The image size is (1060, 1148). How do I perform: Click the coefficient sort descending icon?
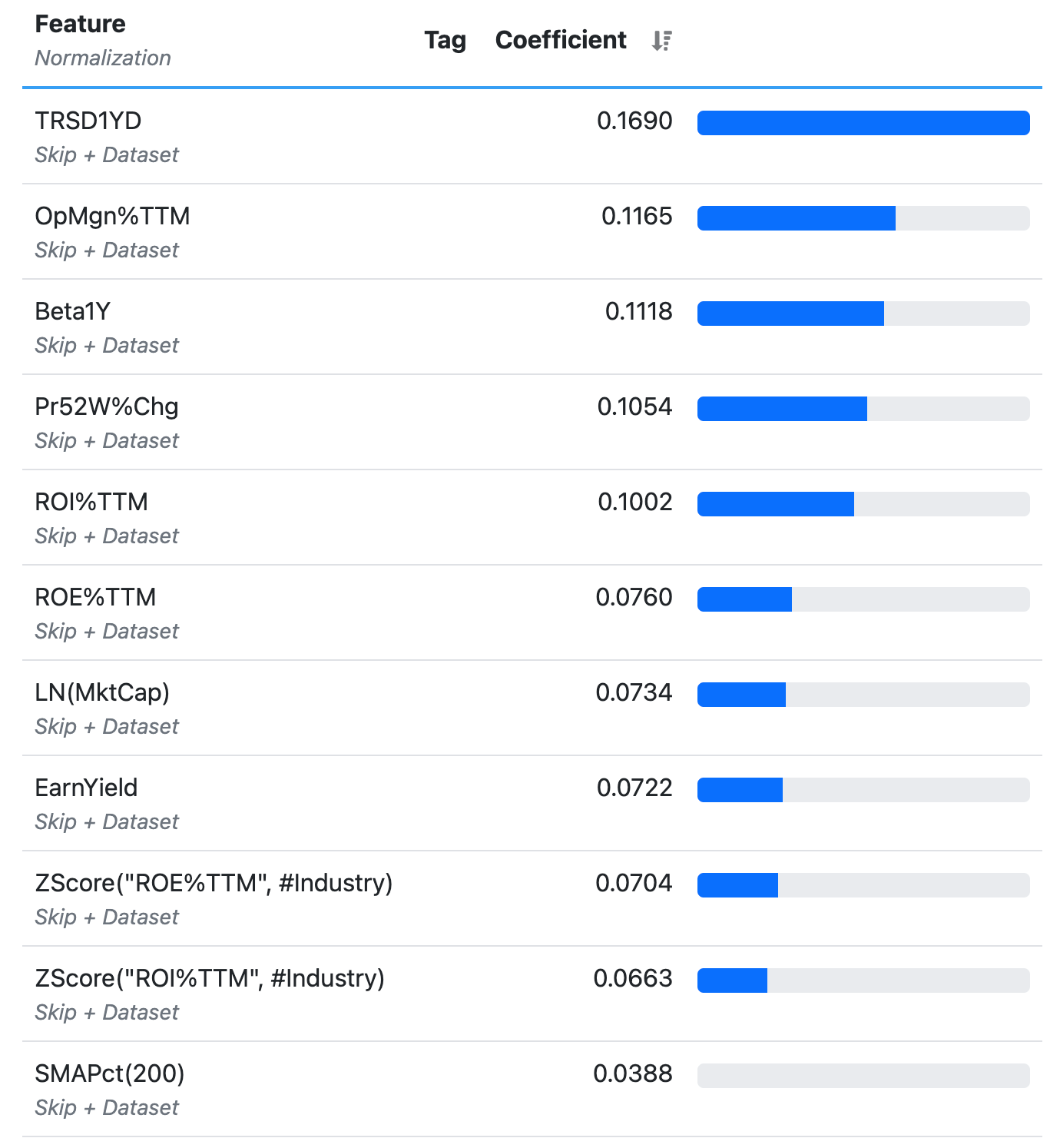coord(661,41)
